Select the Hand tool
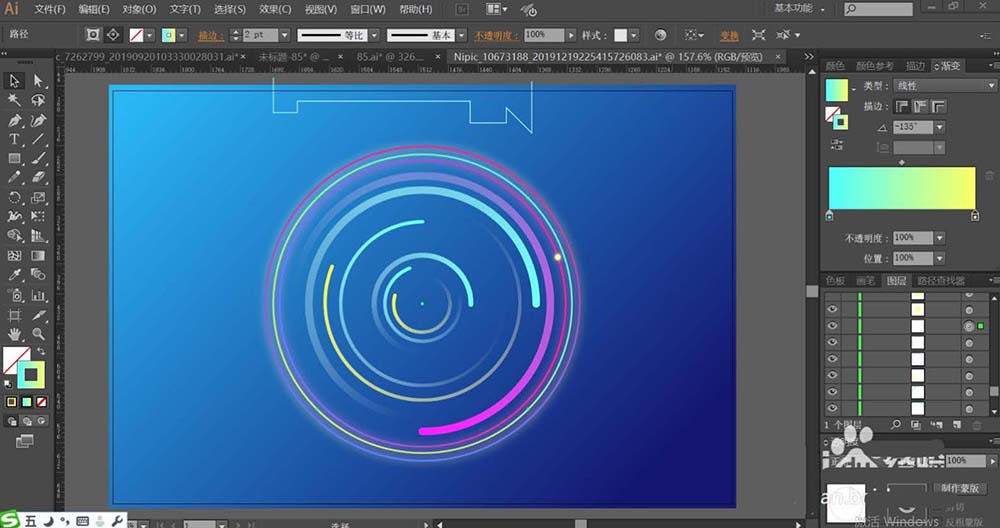Viewport: 1000px width, 528px height. 15,333
